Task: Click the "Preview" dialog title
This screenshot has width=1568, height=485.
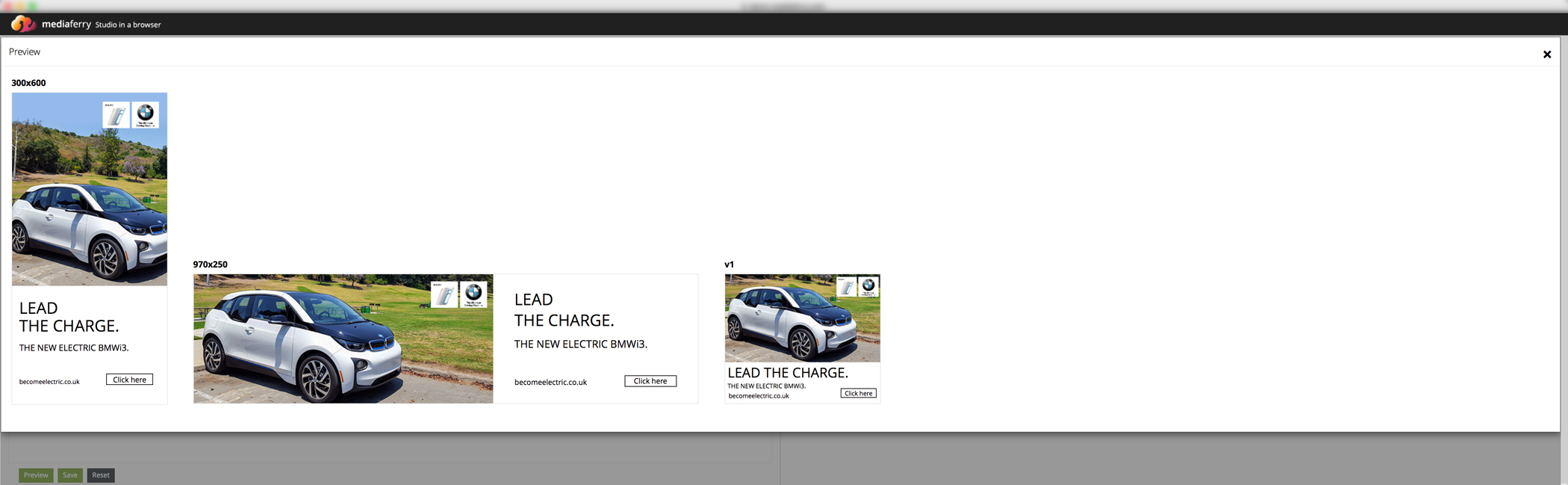Action: (x=25, y=52)
